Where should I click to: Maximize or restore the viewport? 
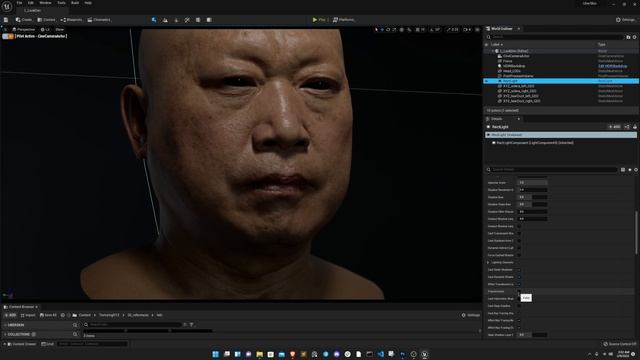click(x=477, y=29)
